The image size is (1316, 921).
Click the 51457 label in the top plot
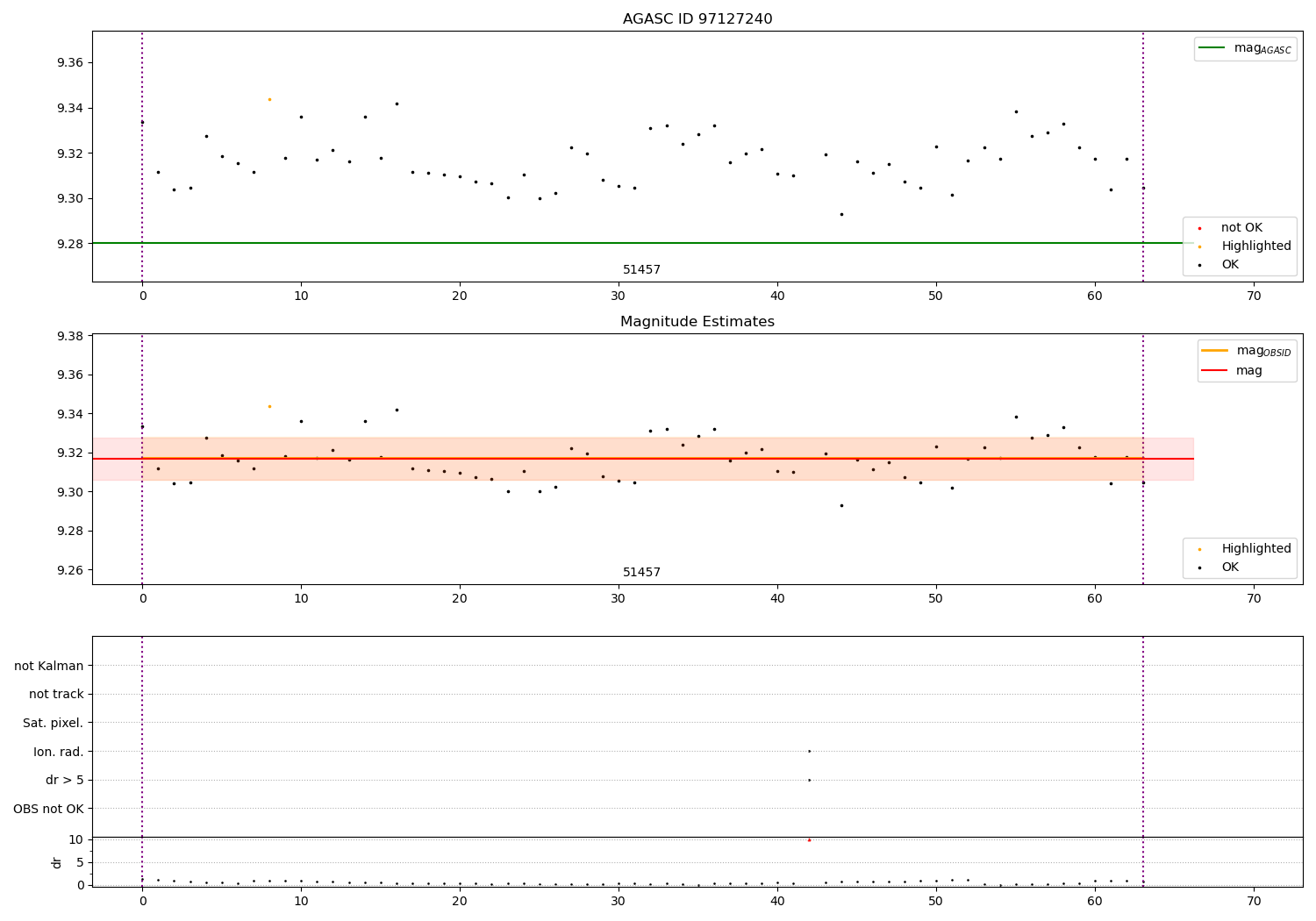tap(641, 270)
